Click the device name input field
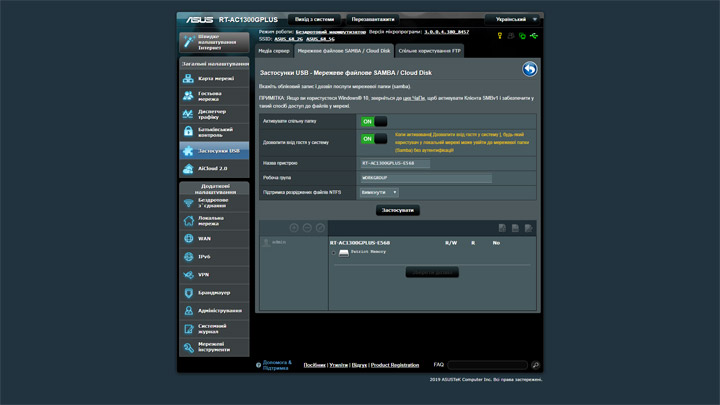This screenshot has height=405, width=720. tap(395, 163)
